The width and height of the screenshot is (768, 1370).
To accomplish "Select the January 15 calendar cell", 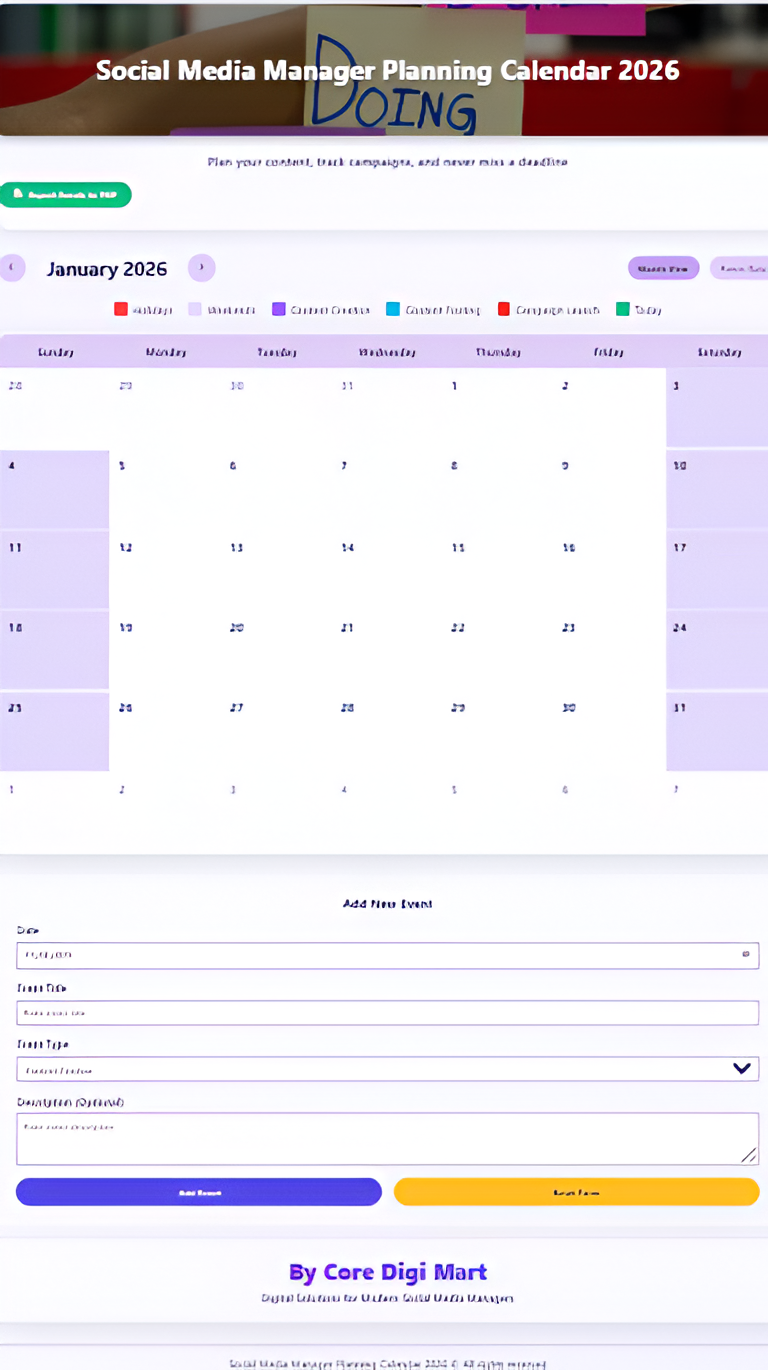I will pos(499,570).
